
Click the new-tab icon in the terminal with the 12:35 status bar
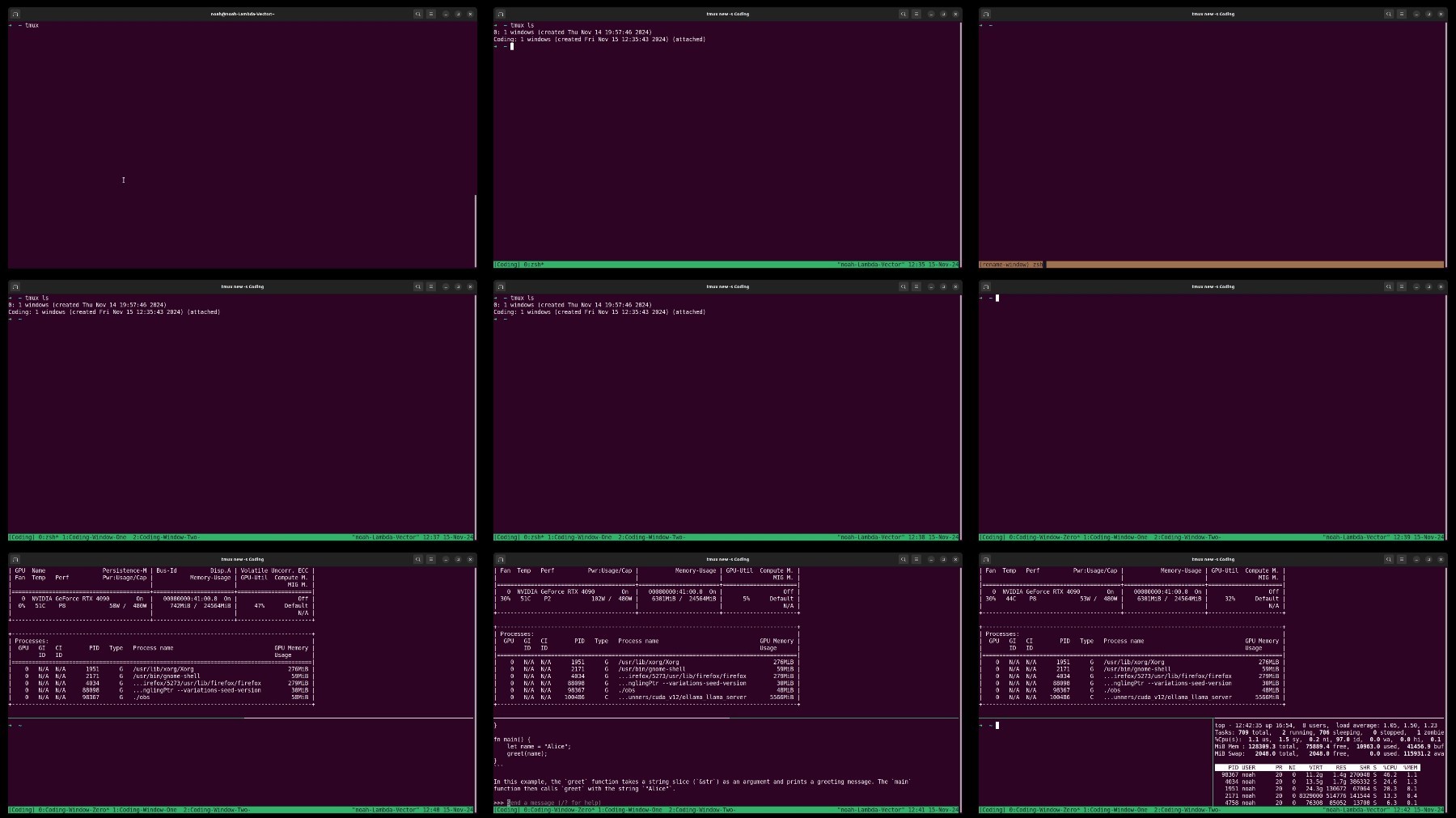[501, 14]
